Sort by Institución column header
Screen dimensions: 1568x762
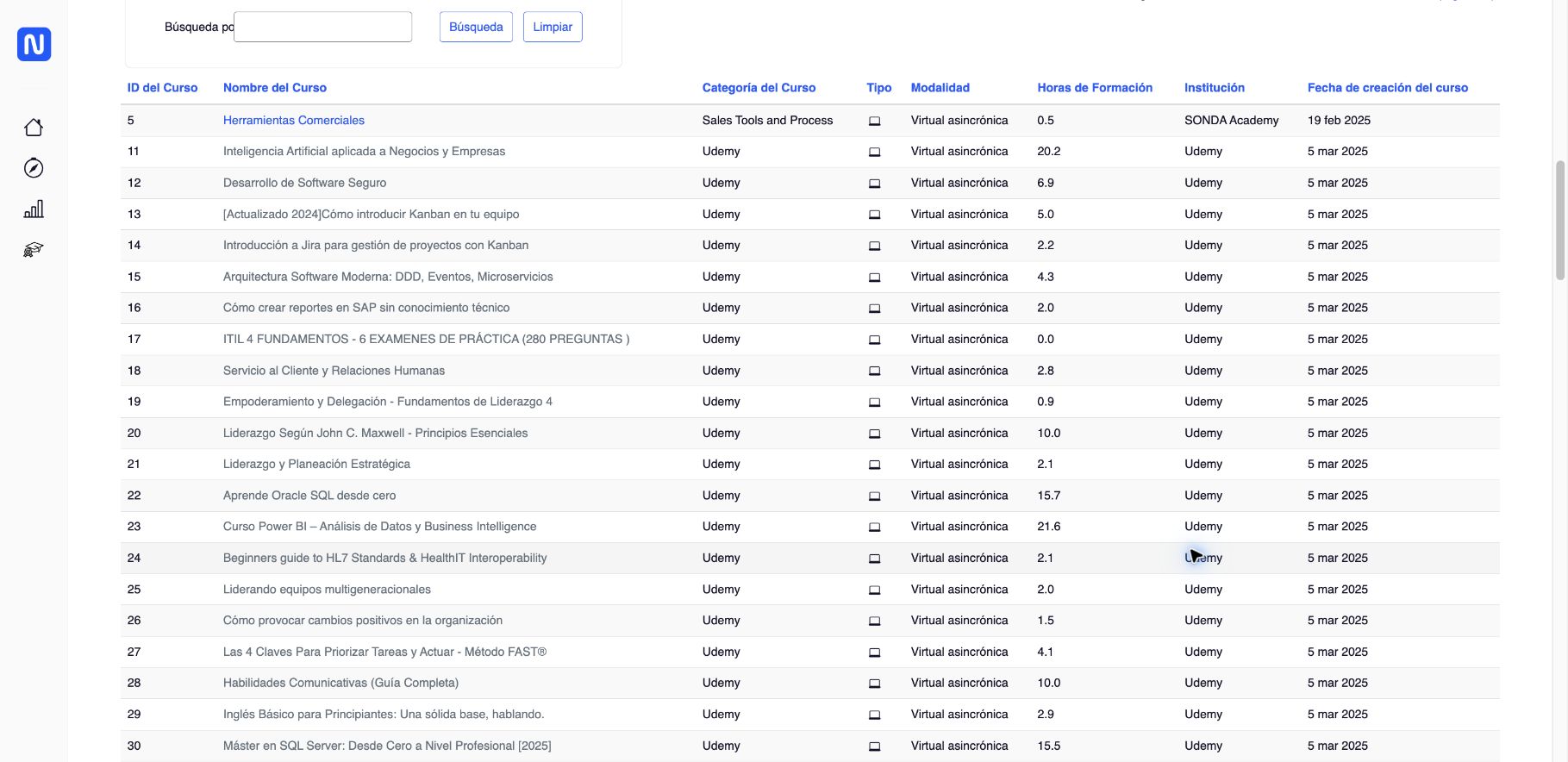pos(1215,88)
